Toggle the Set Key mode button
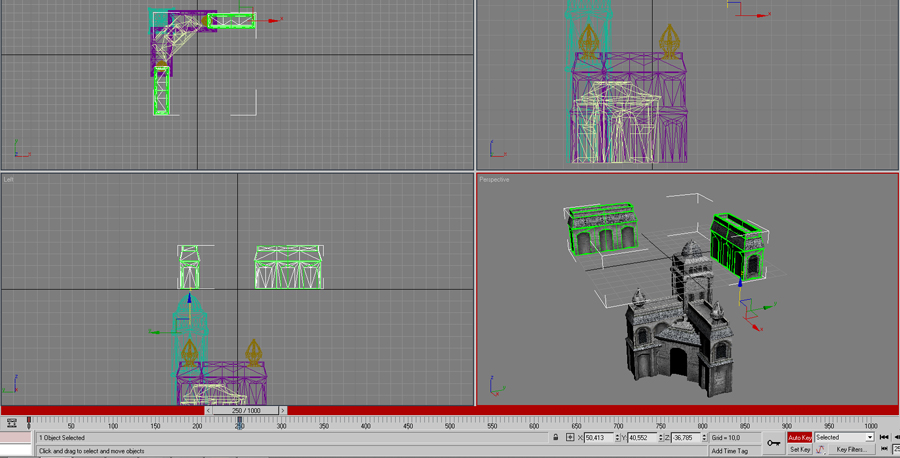 point(799,450)
